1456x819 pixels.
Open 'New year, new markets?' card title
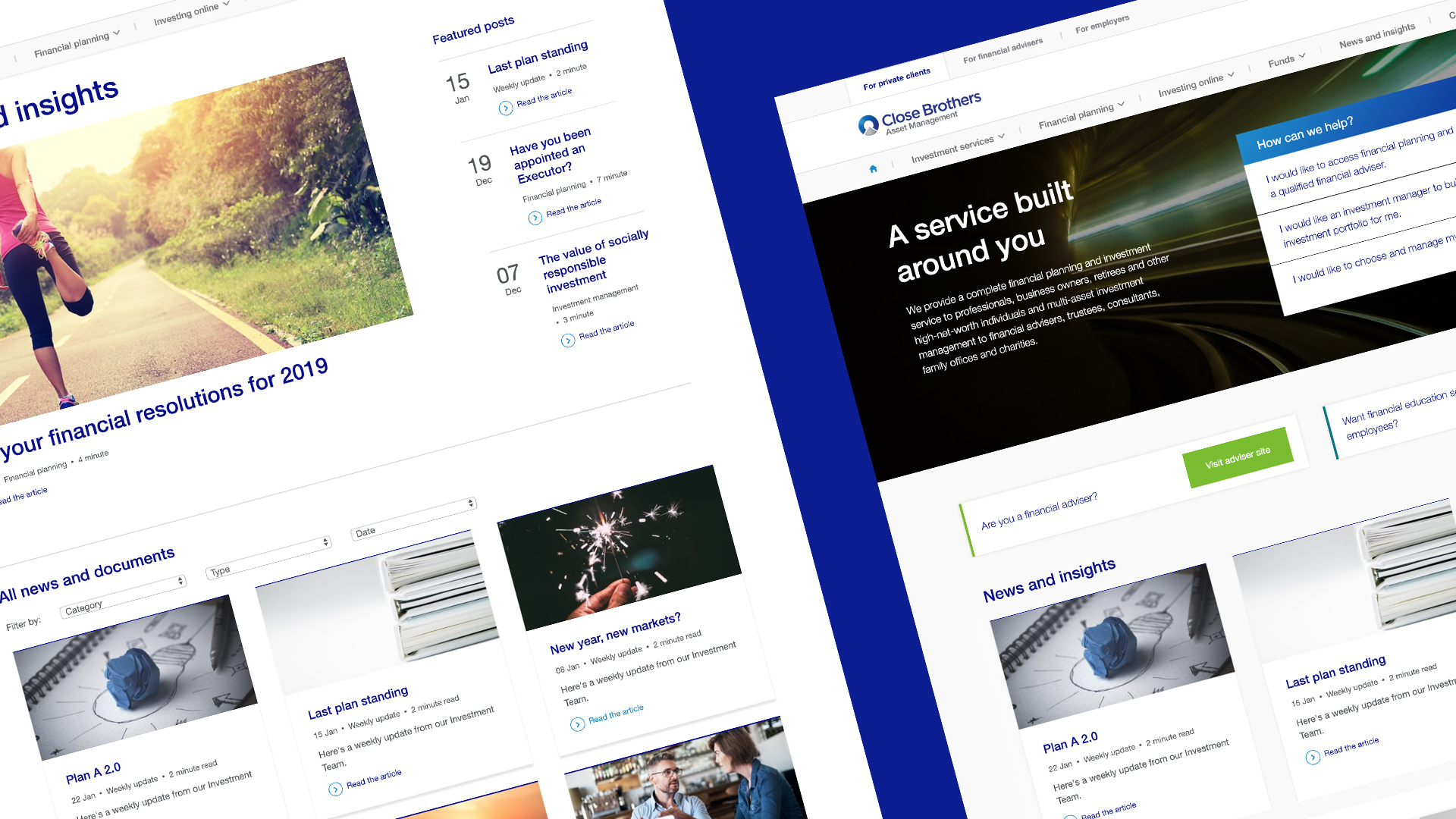coord(615,634)
